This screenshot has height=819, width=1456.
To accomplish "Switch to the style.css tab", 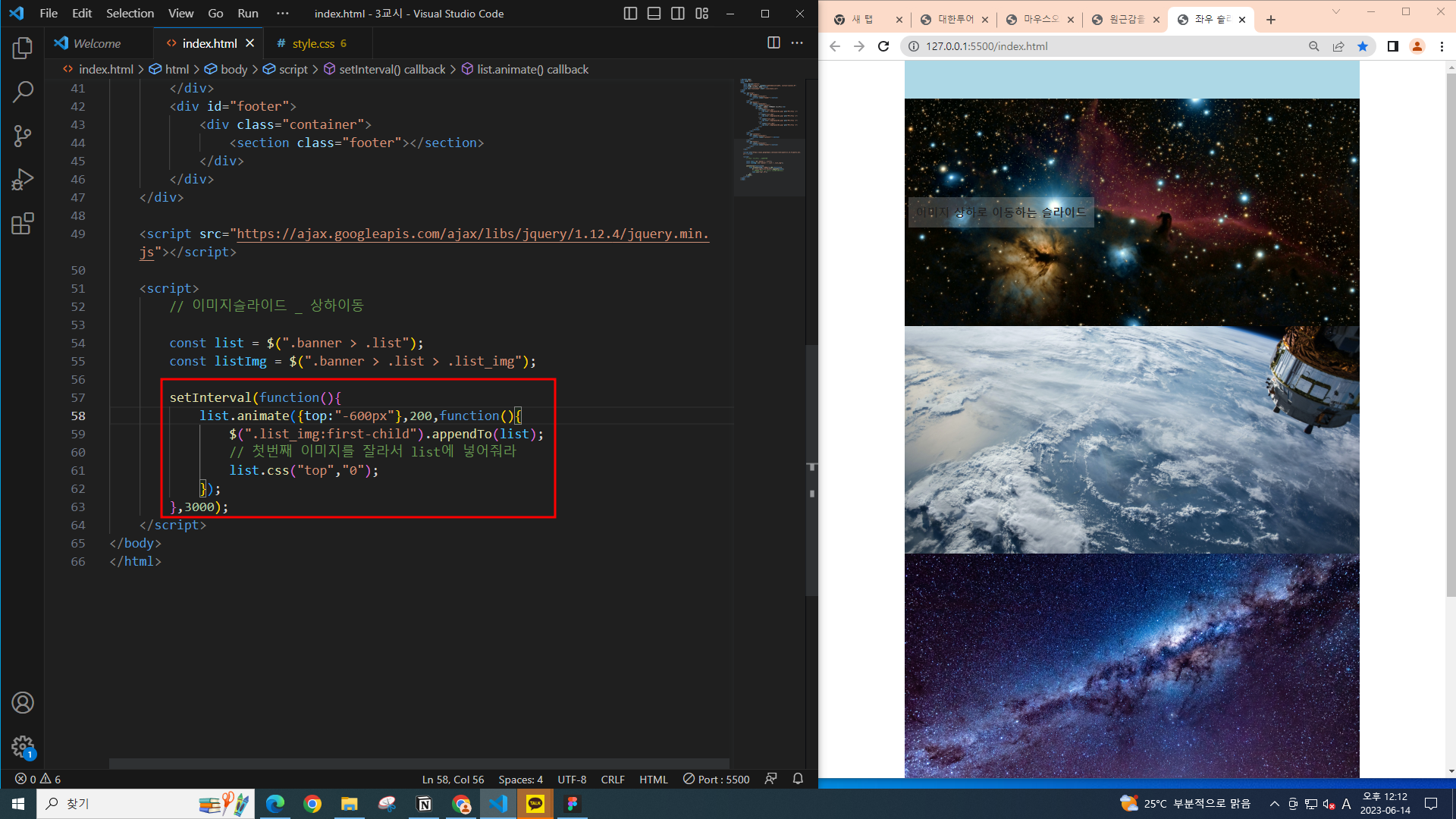I will point(313,44).
